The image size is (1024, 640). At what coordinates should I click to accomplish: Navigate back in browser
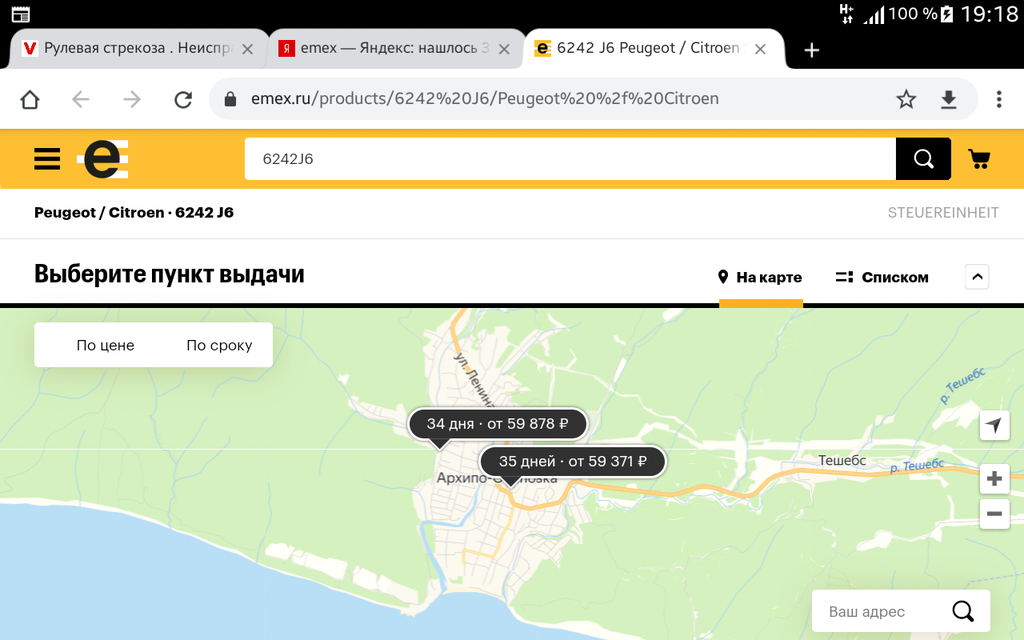click(x=81, y=99)
